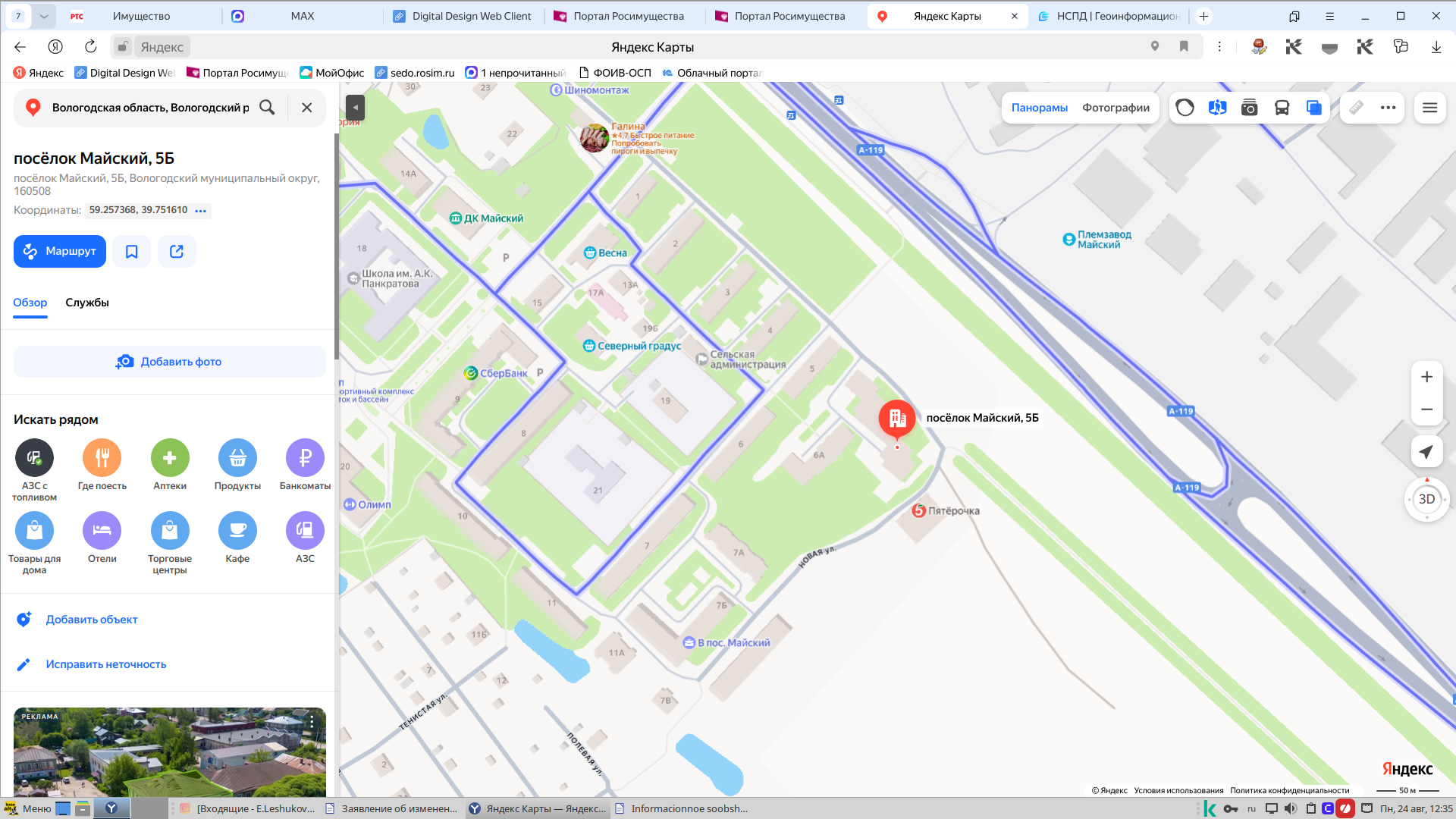
Task: Go back to previous page
Action: pyautogui.click(x=20, y=47)
